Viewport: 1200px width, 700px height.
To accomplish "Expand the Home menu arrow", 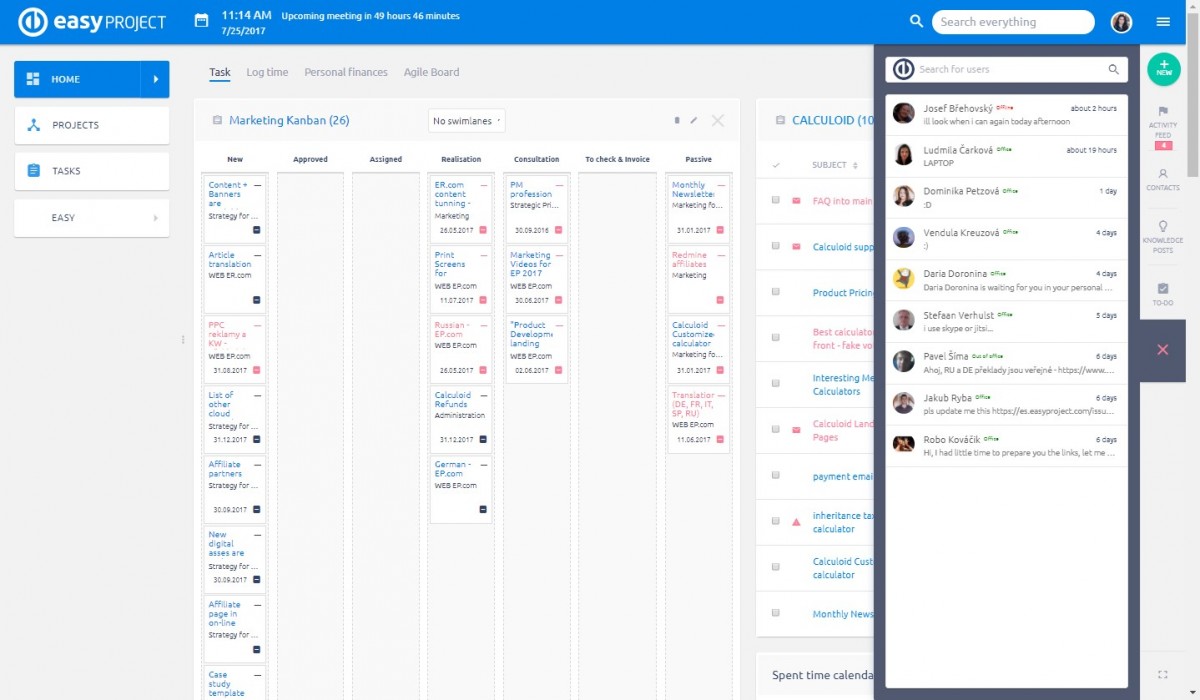I will (x=155, y=79).
